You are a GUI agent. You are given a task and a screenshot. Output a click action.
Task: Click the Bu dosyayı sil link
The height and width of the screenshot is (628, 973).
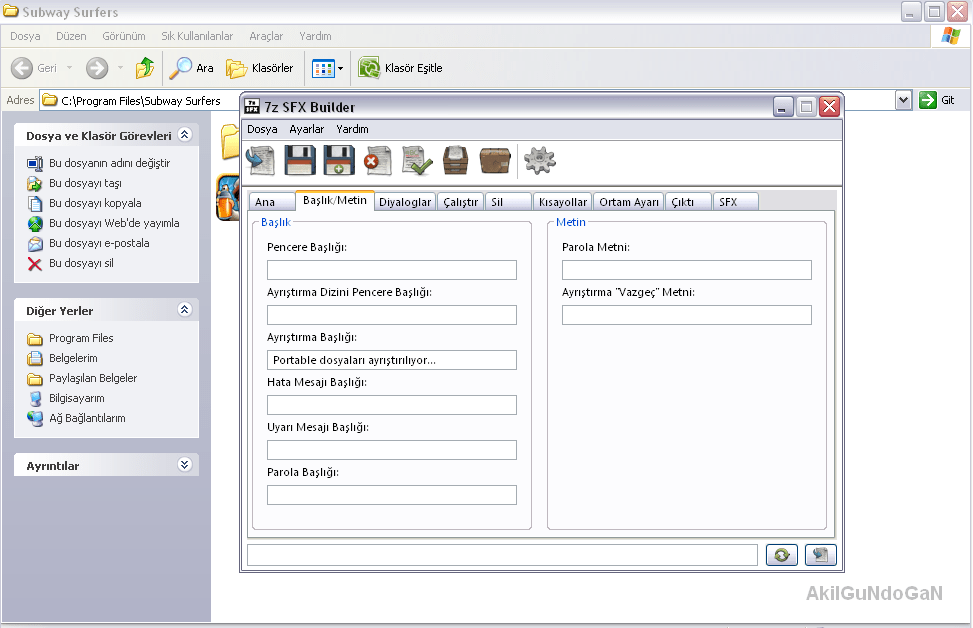tap(81, 263)
